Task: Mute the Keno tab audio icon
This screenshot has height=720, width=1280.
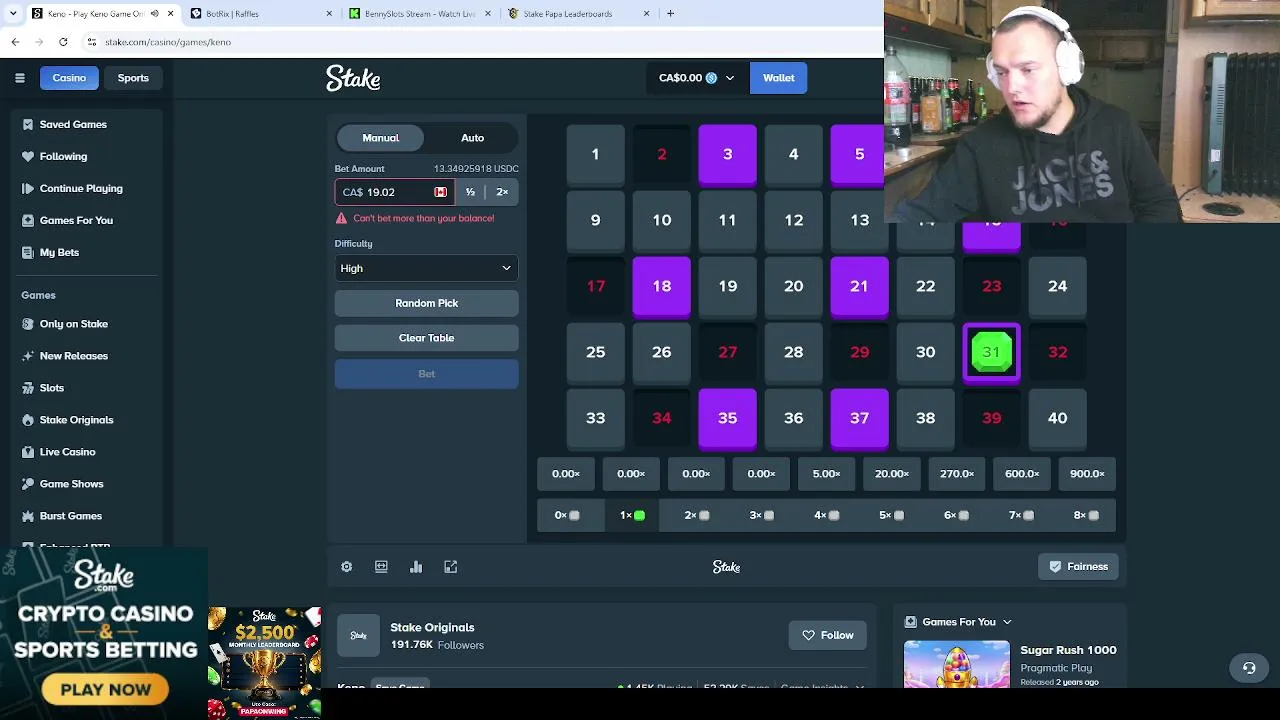Action: (154, 14)
